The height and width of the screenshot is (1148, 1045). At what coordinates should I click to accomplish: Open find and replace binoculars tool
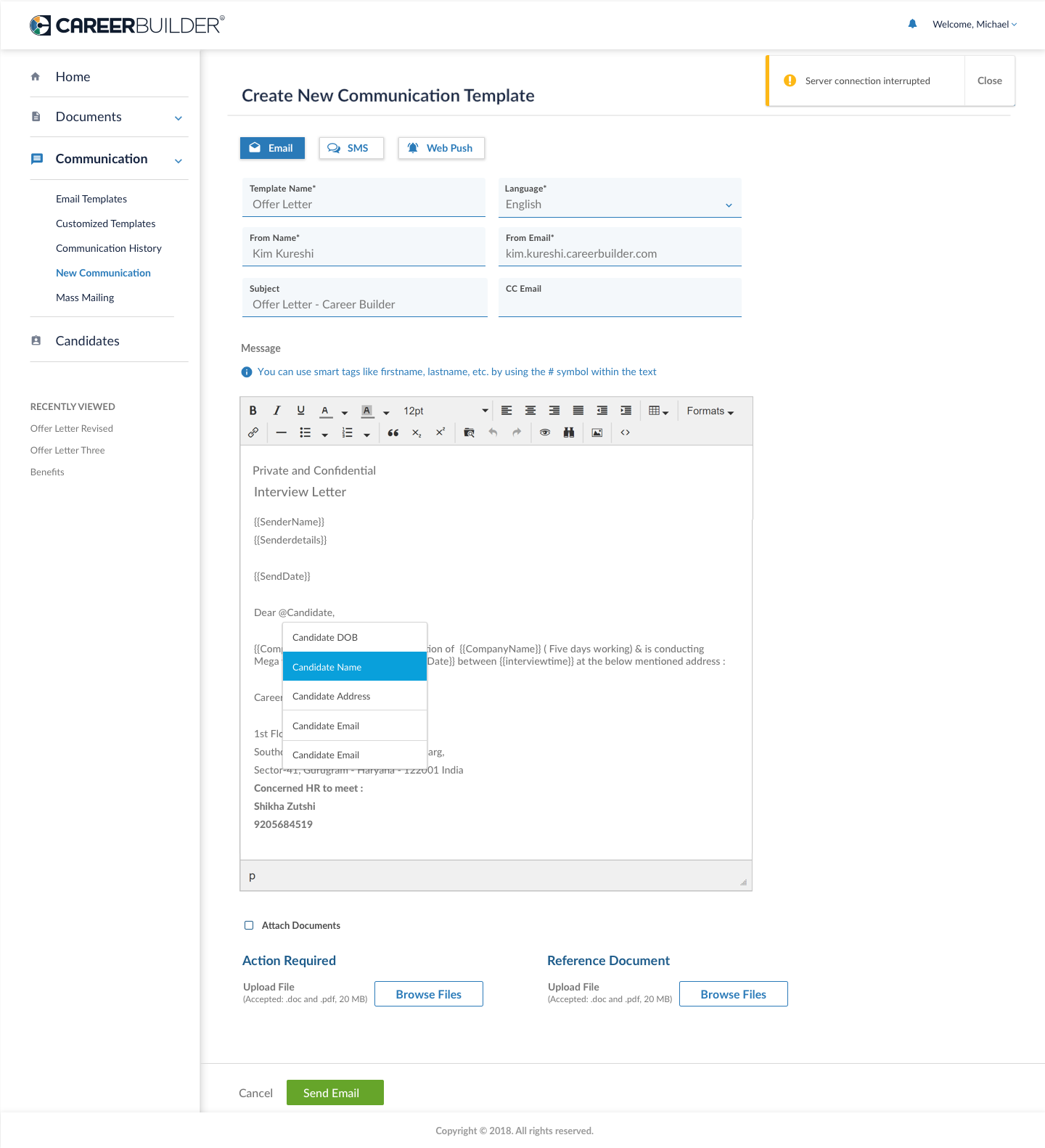pyautogui.click(x=569, y=432)
